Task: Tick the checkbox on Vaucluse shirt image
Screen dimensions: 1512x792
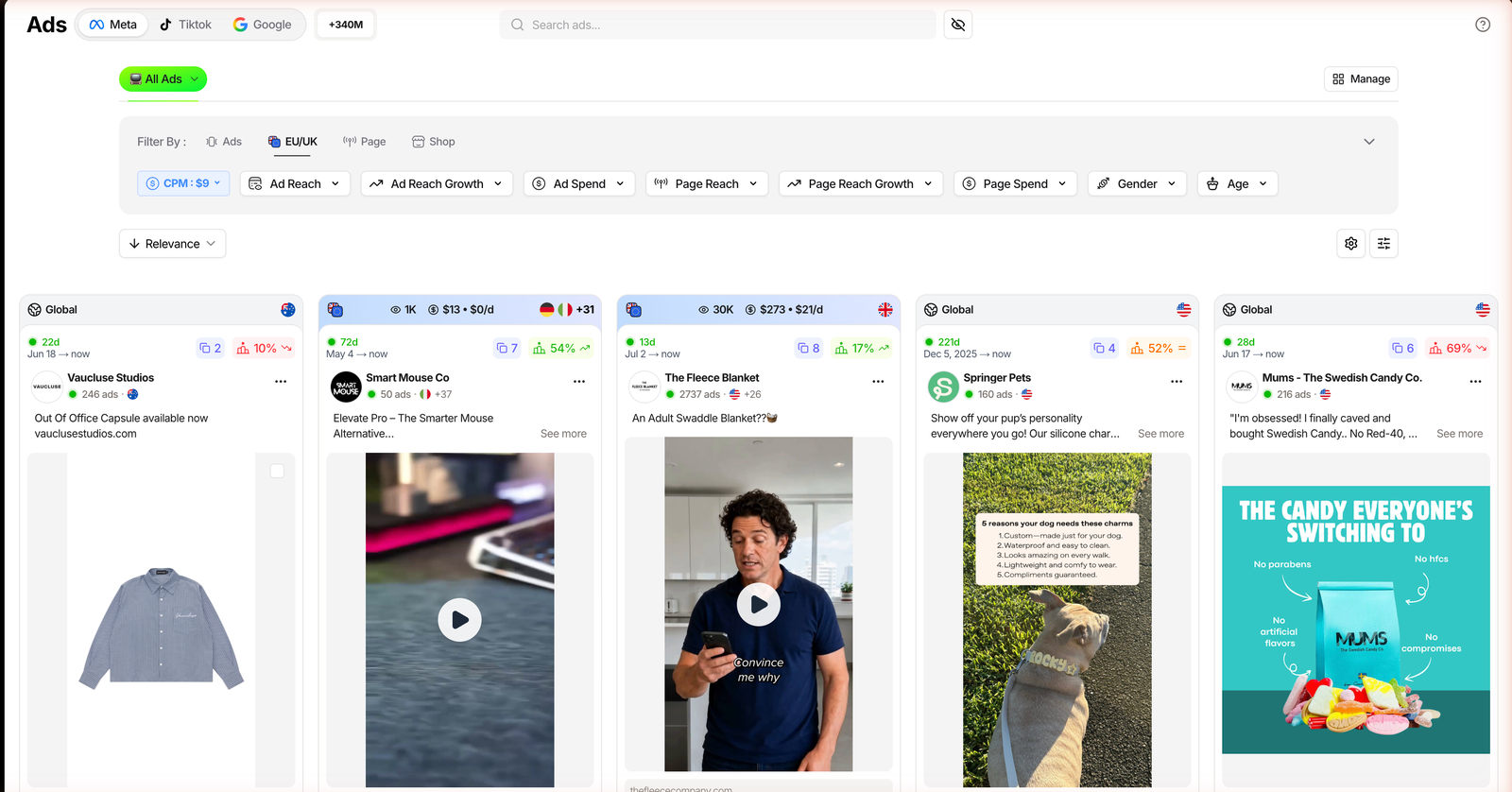Action: [x=277, y=471]
